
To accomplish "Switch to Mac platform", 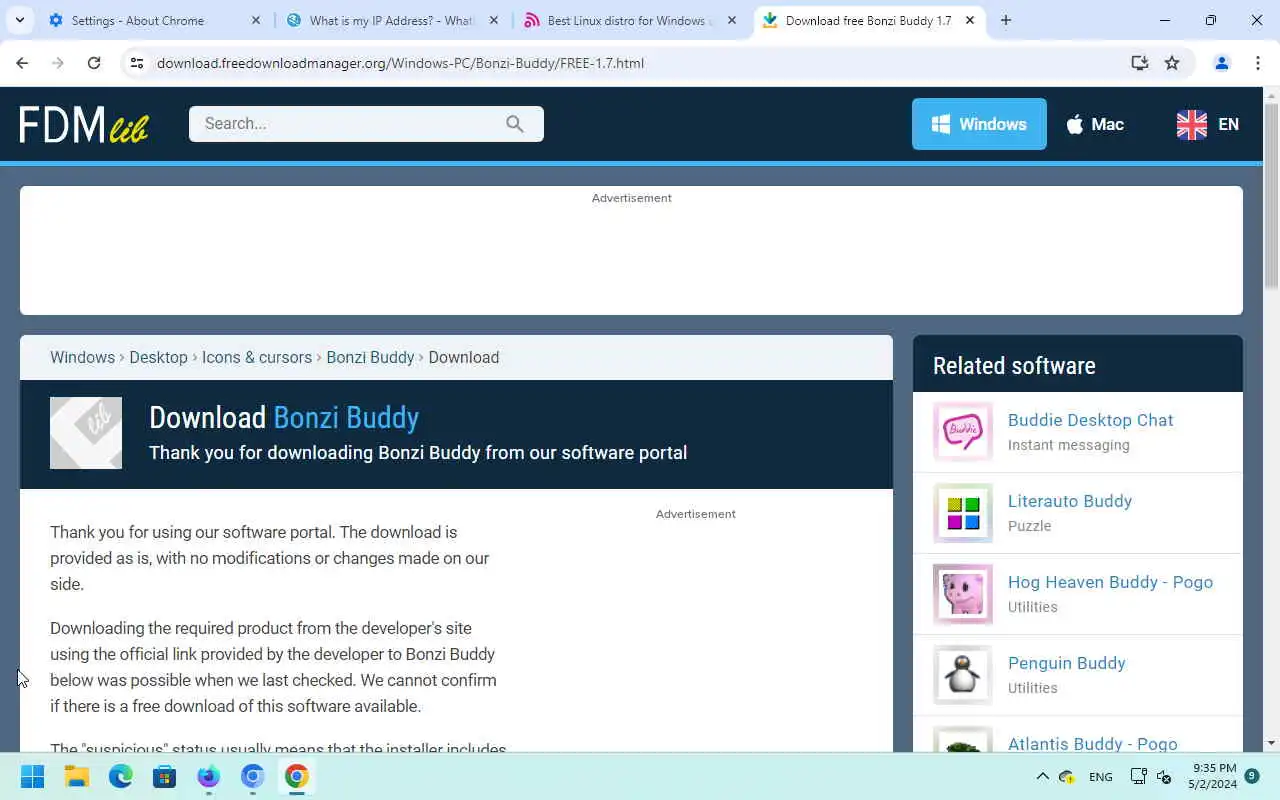I will 1095,124.
